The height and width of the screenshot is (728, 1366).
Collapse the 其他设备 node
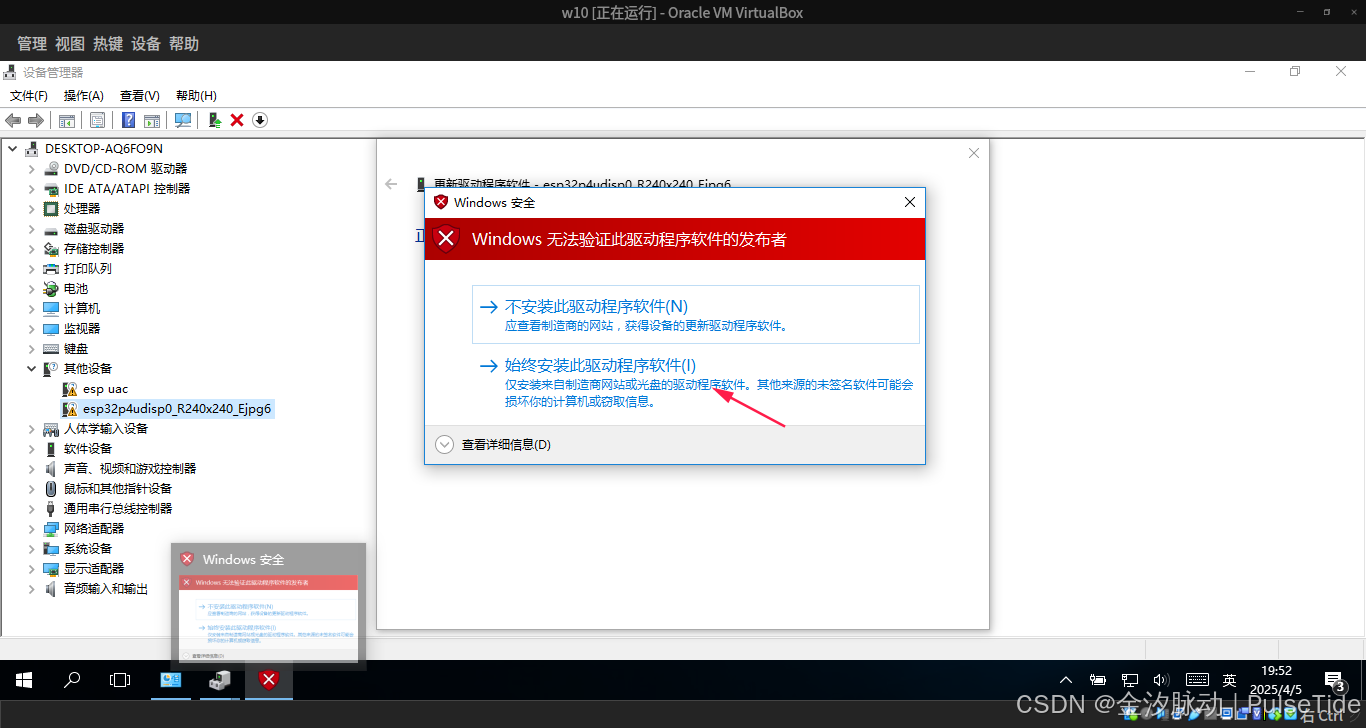pyautogui.click(x=32, y=368)
